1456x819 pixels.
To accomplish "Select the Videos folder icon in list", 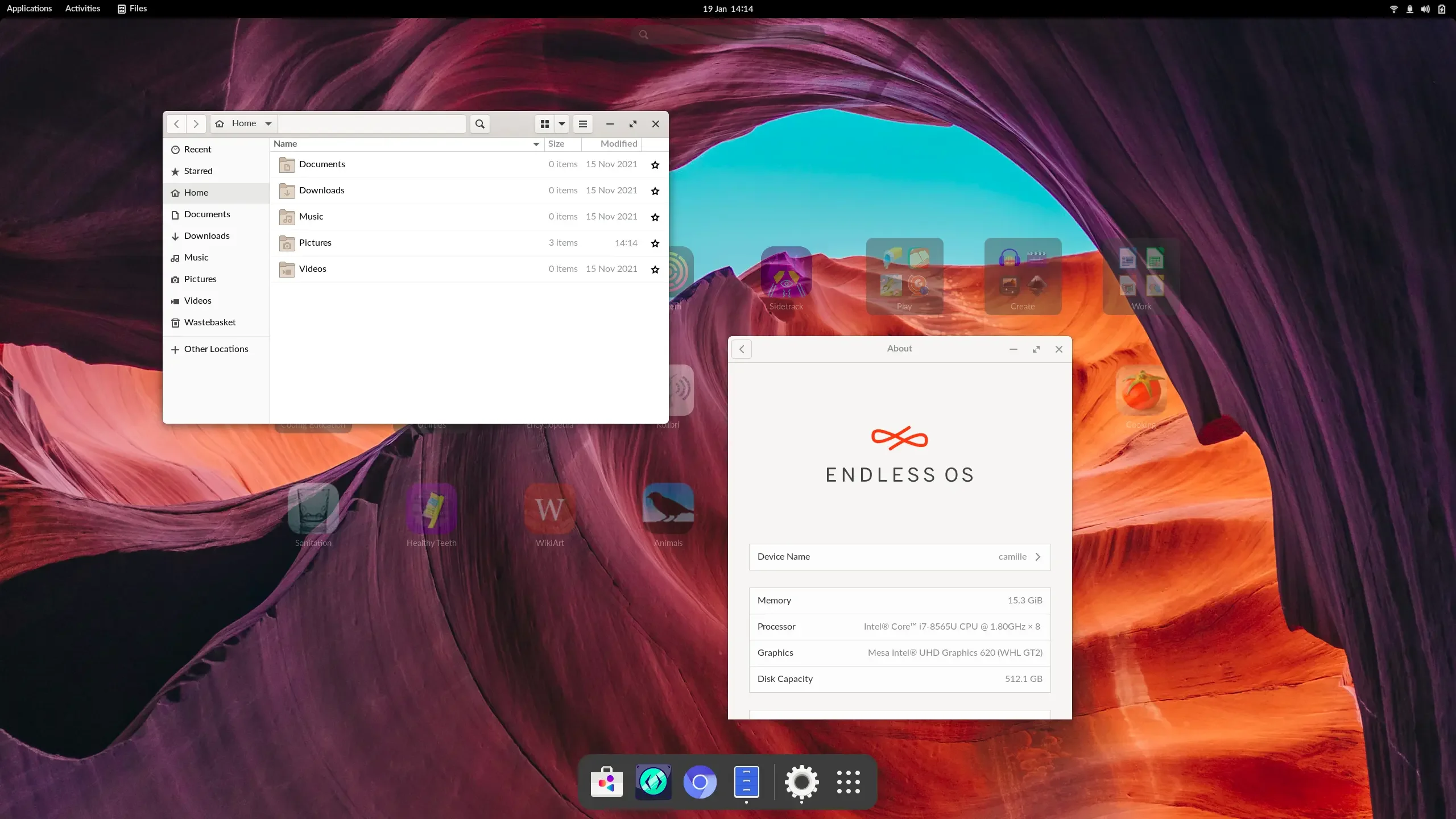I will 287,270.
